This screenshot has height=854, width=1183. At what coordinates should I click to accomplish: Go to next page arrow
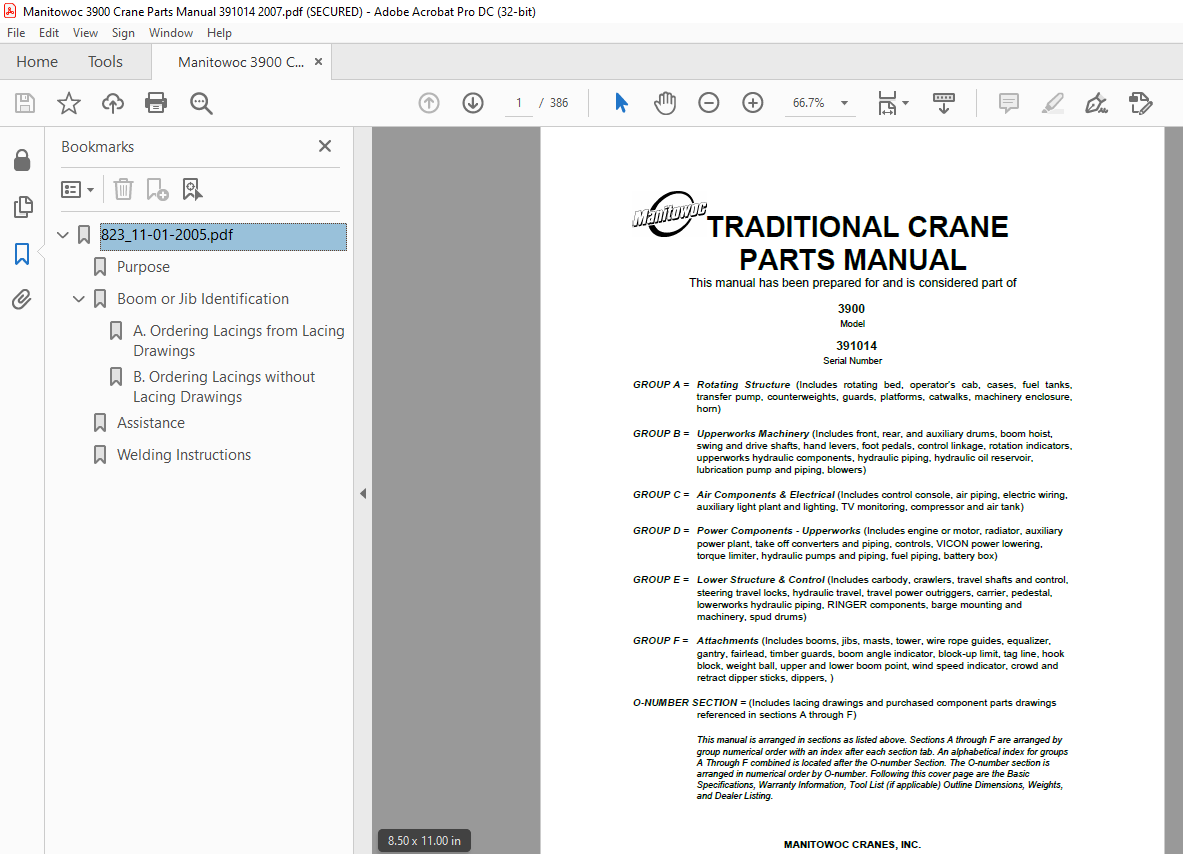(x=473, y=103)
